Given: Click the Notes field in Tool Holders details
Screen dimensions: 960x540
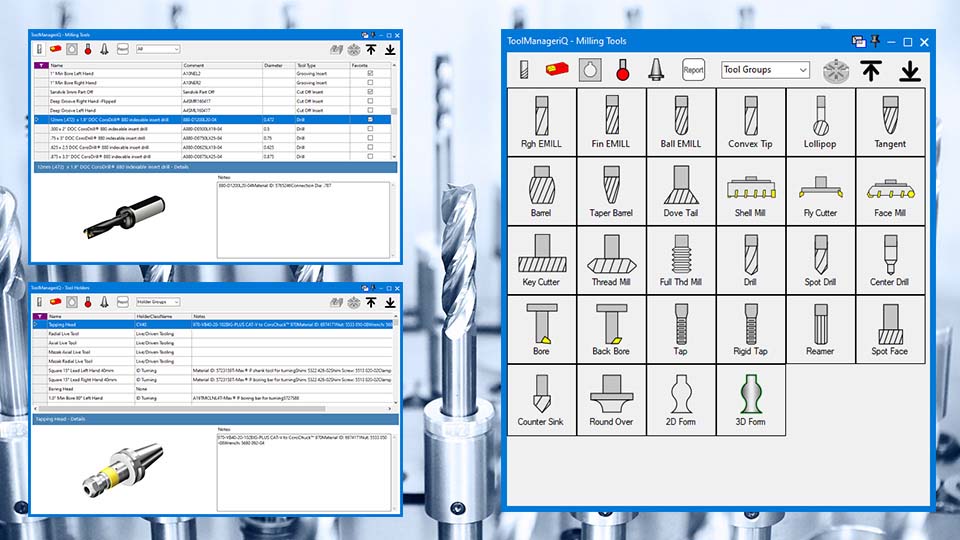Looking at the screenshot, I should 304,472.
